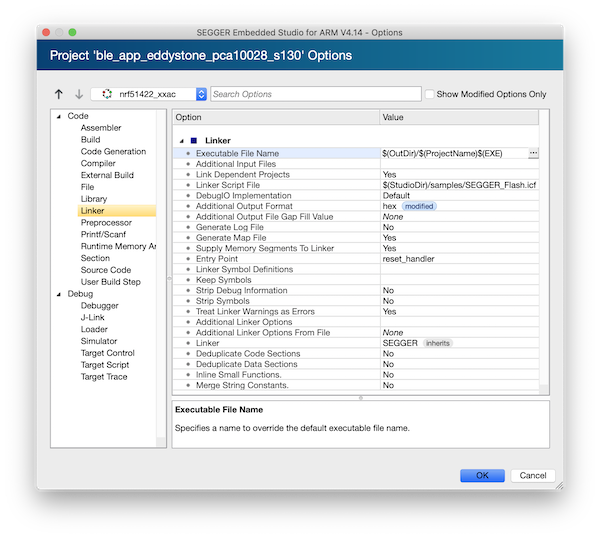The width and height of the screenshot is (600, 538).
Task: Select Compiler category
Action: (98, 163)
